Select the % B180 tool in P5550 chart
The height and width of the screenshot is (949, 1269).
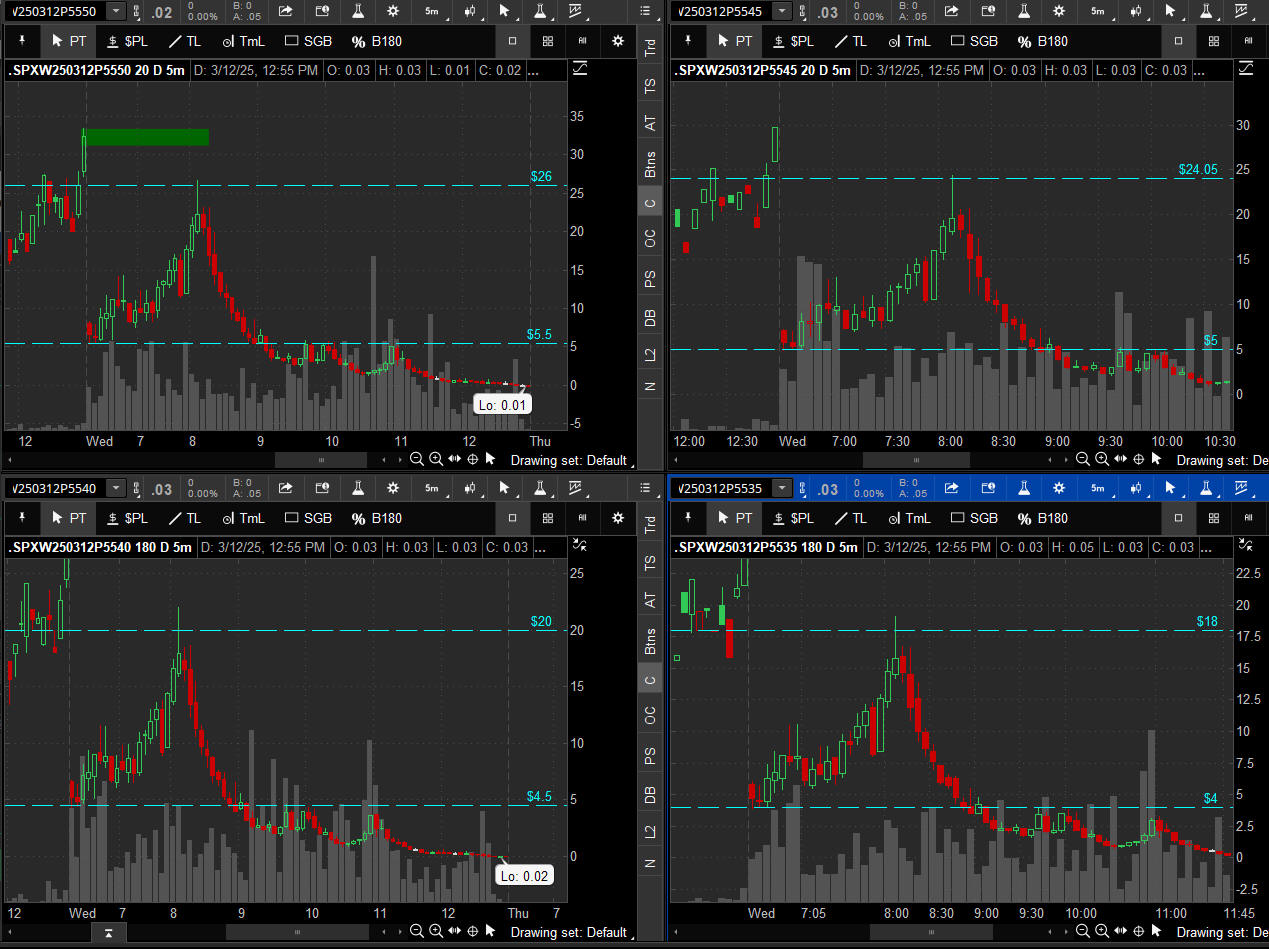(376, 41)
